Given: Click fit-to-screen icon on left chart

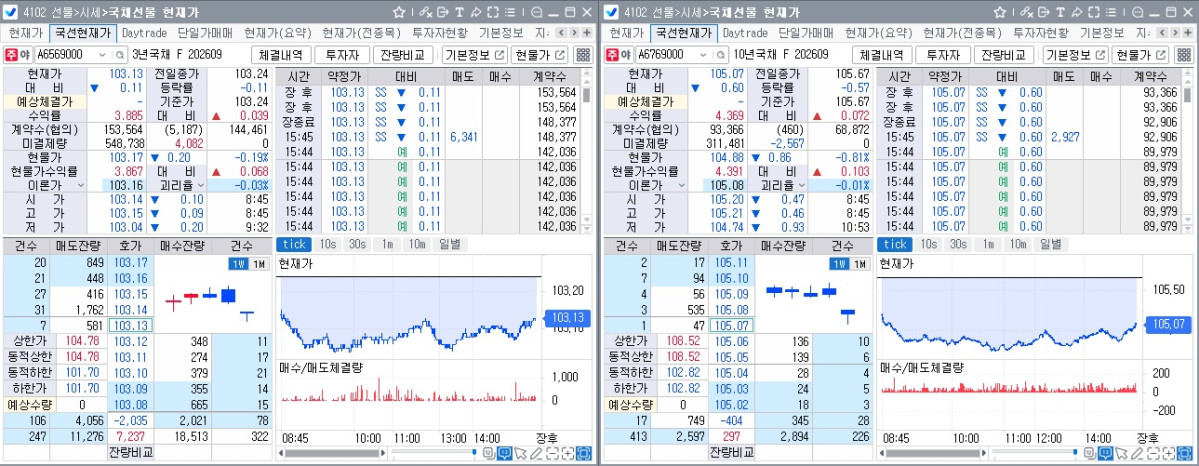Looking at the screenshot, I should (583, 454).
